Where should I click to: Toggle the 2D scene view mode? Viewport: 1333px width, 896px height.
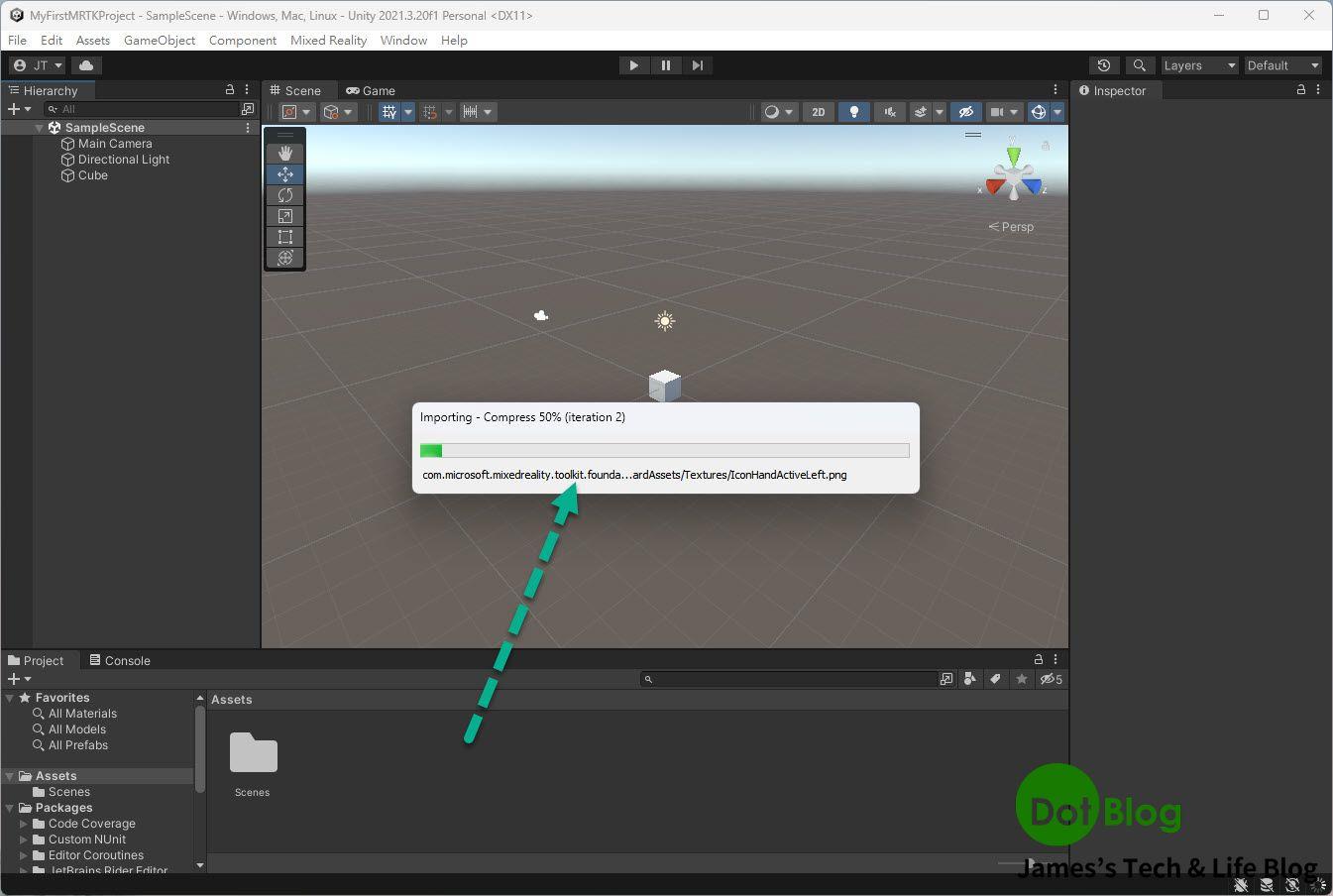(818, 112)
